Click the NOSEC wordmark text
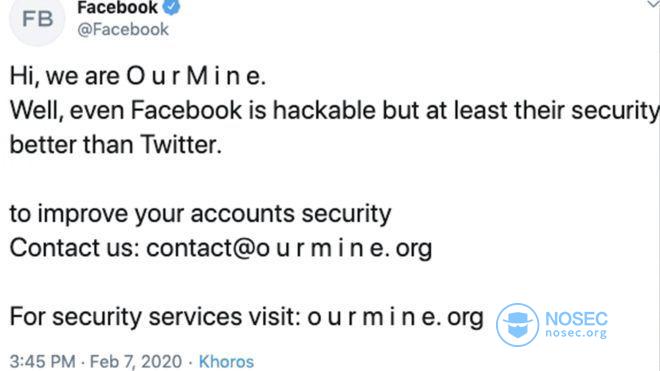The image size is (660, 371). (576, 319)
